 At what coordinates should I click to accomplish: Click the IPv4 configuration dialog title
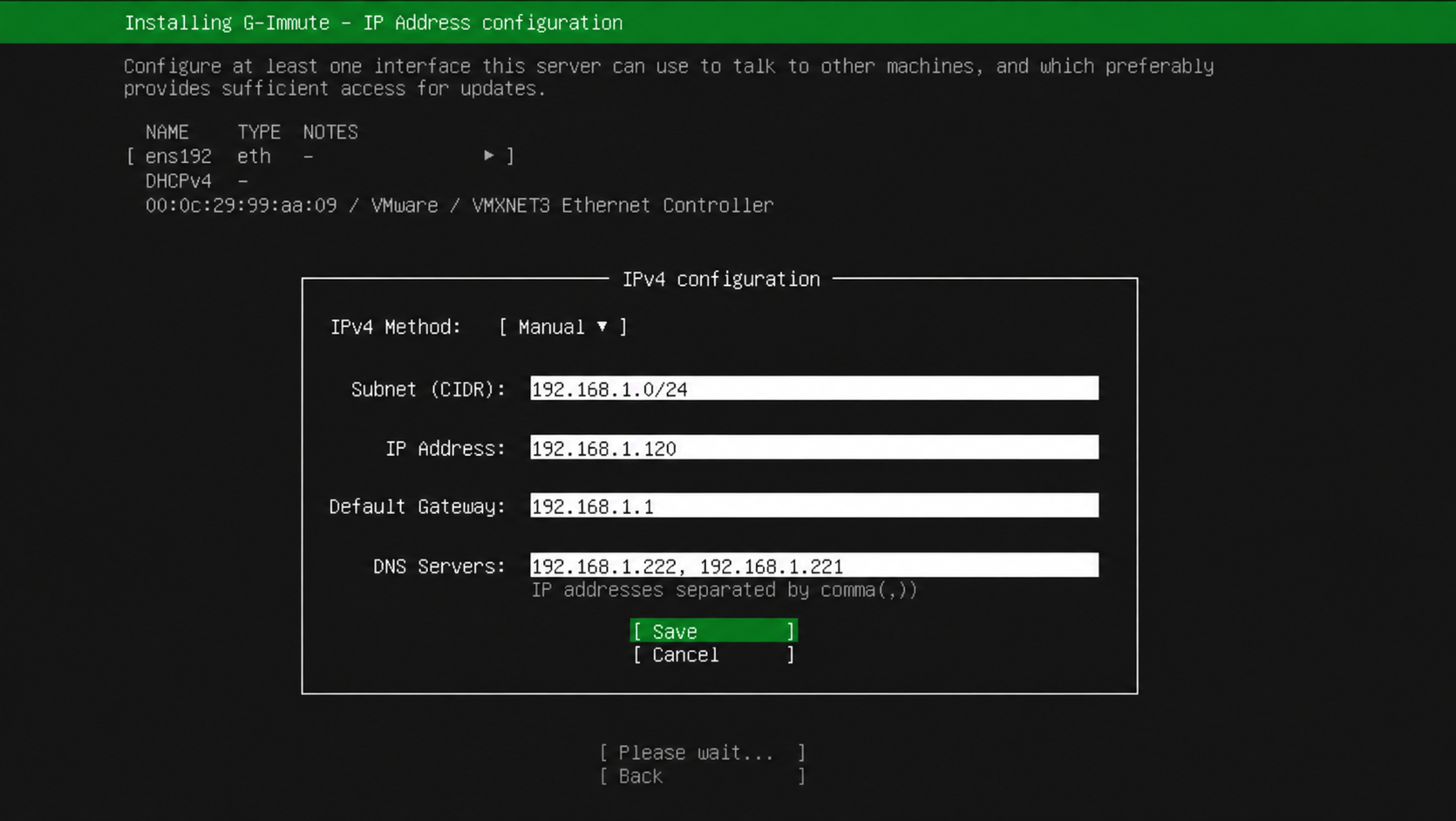tap(721, 279)
